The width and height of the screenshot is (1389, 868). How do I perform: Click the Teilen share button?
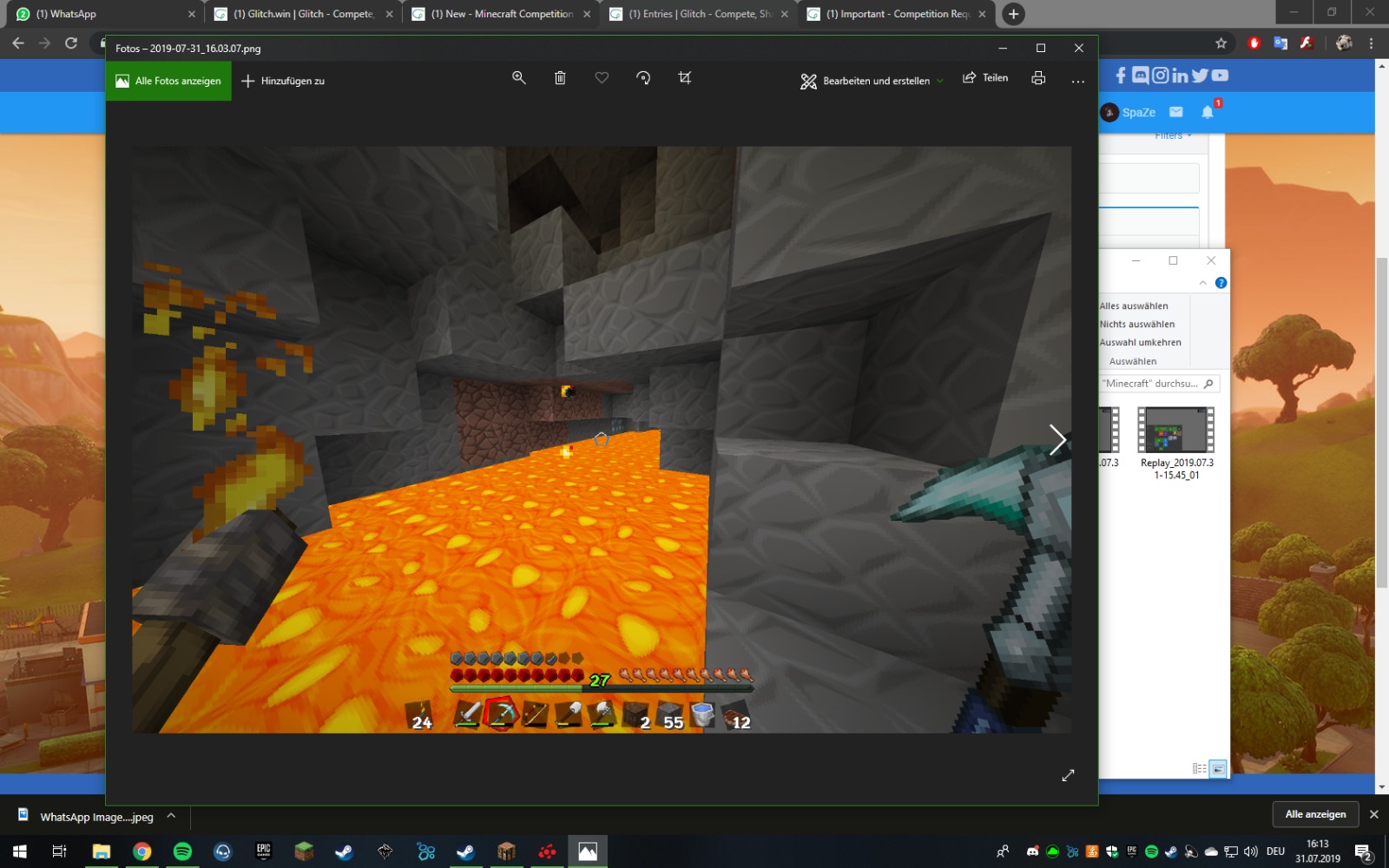point(985,78)
